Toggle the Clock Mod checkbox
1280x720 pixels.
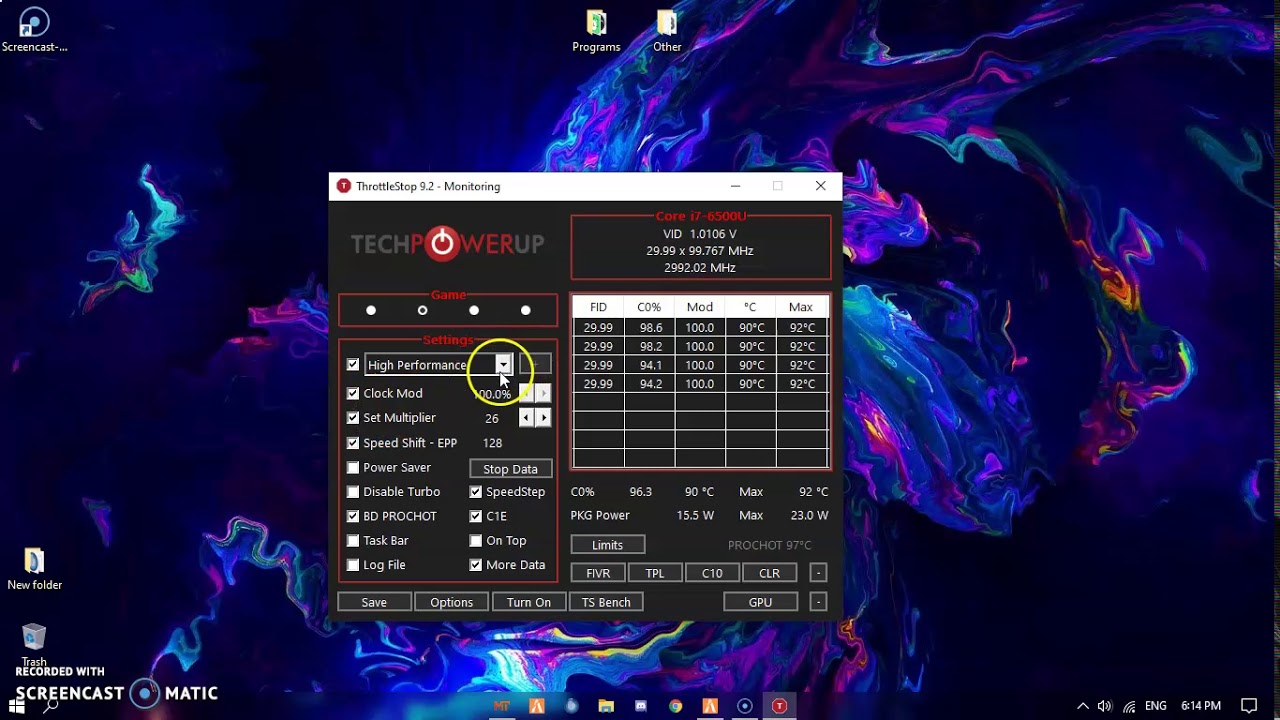(353, 393)
